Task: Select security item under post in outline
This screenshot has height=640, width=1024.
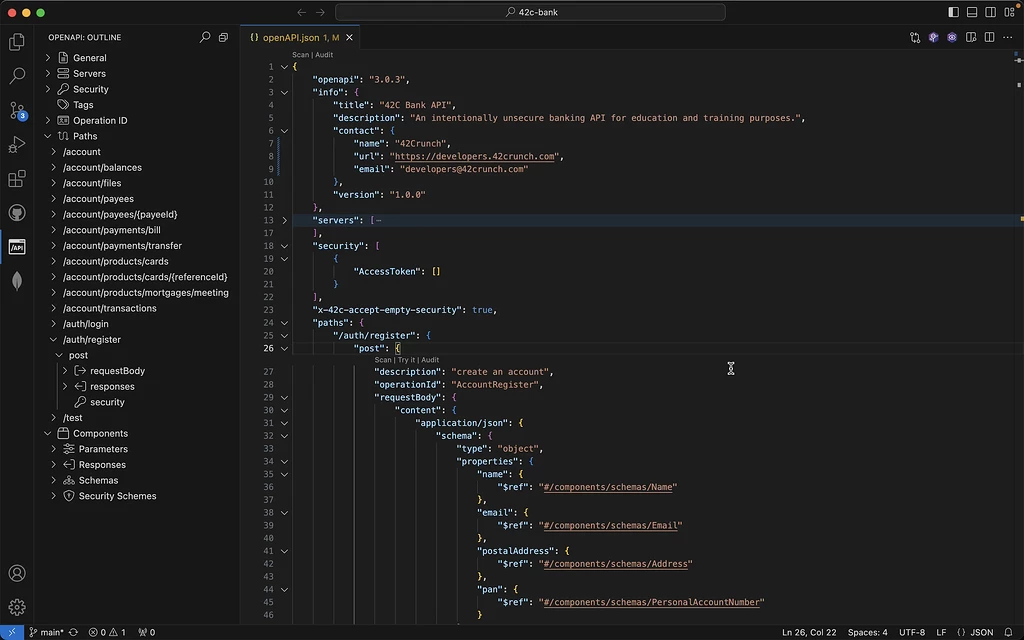Action: 107,402
